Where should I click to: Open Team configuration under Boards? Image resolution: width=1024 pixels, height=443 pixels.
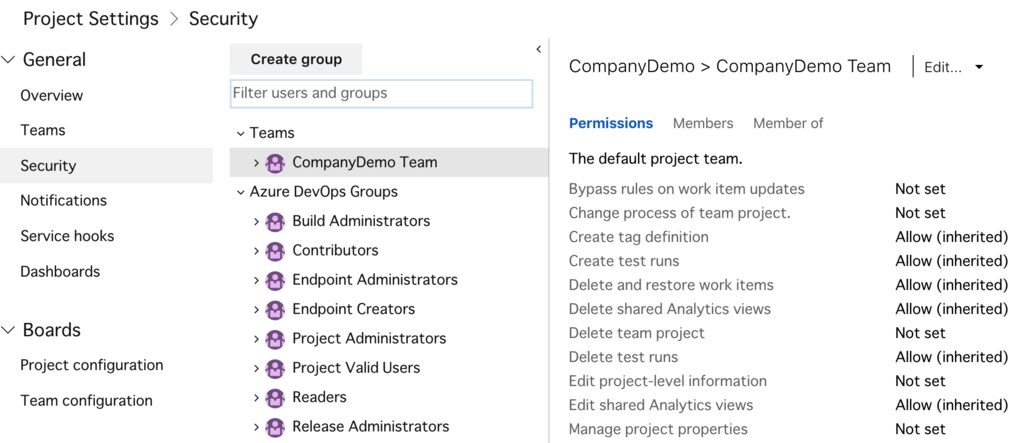point(86,401)
